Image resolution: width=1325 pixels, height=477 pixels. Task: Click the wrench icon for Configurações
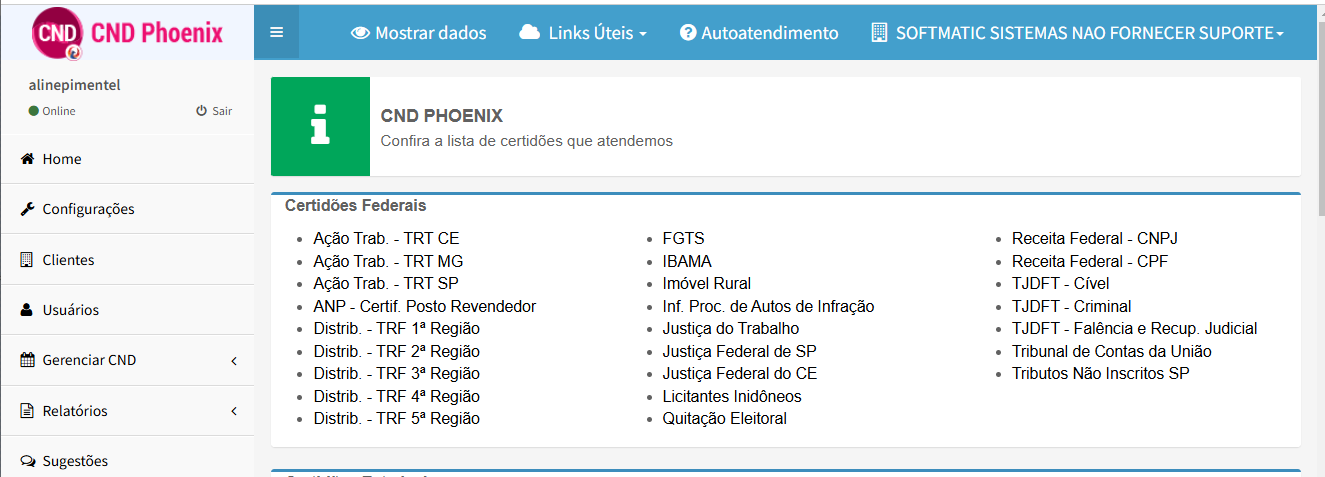tap(27, 209)
